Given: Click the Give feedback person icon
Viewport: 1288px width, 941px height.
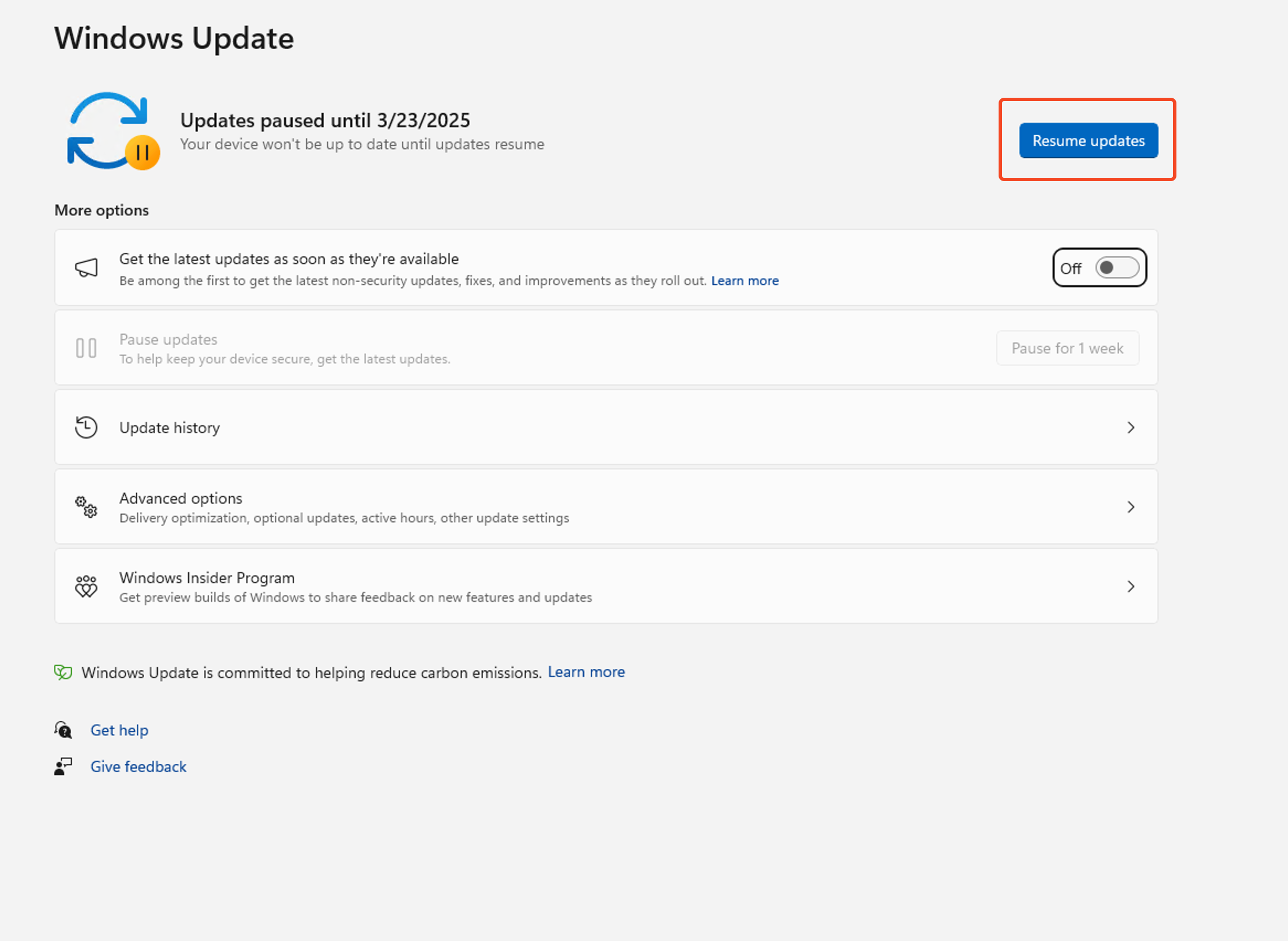Looking at the screenshot, I should (63, 766).
